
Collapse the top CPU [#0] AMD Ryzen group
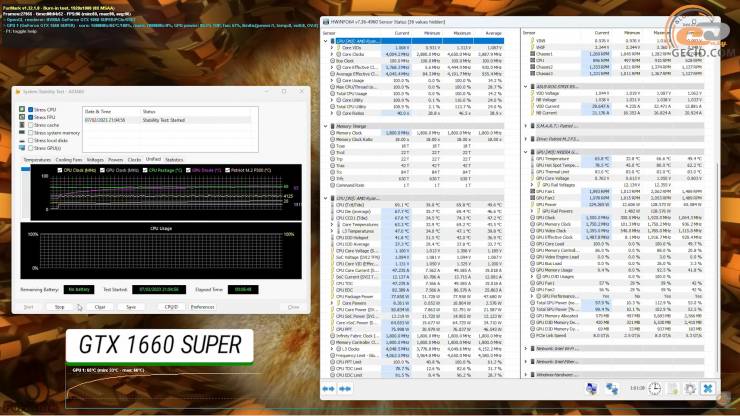[326, 41]
